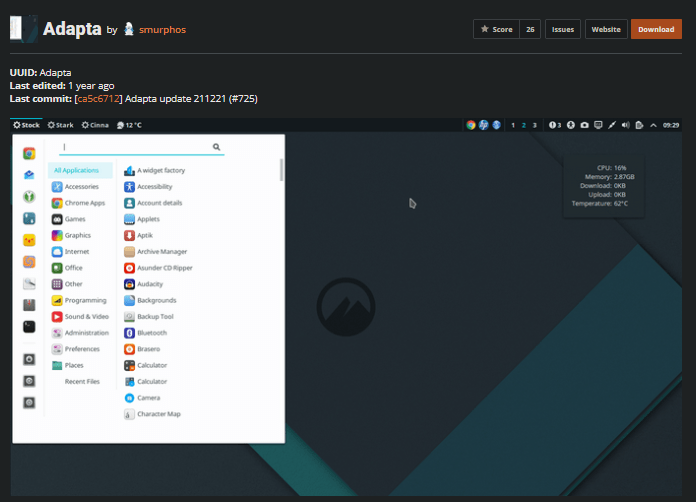The width and height of the screenshot is (696, 502).
Task: Launch the terminal favorite icon in the sidebar
Action: click(29, 327)
